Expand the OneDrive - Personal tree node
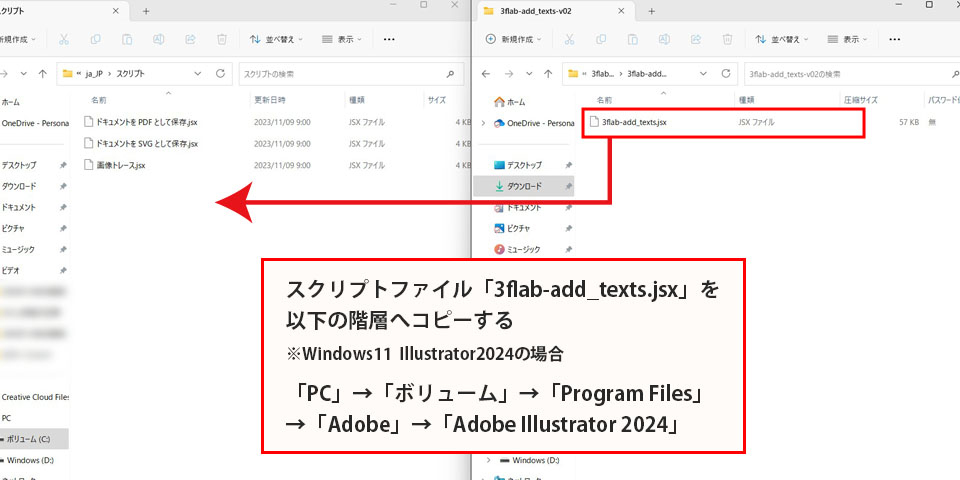Screen dimensions: 960x480 484,123
